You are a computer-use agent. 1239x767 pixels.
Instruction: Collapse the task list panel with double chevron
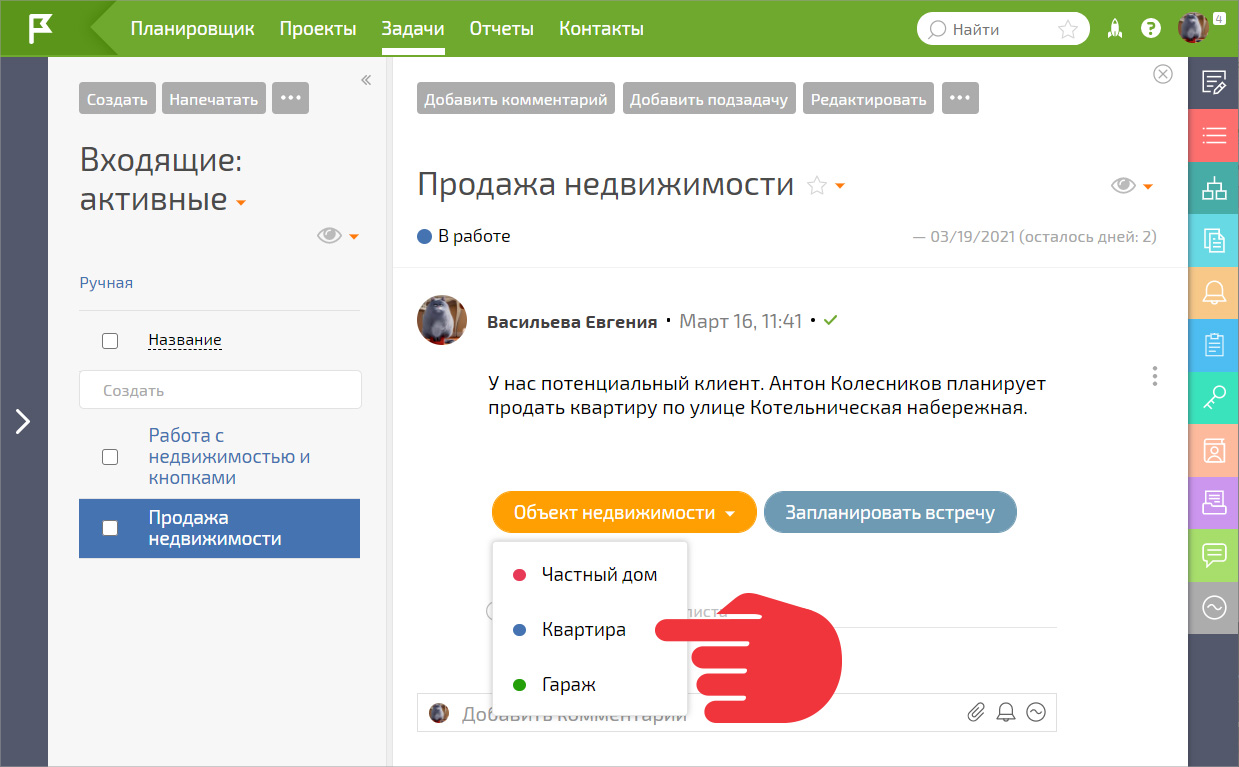point(366,80)
